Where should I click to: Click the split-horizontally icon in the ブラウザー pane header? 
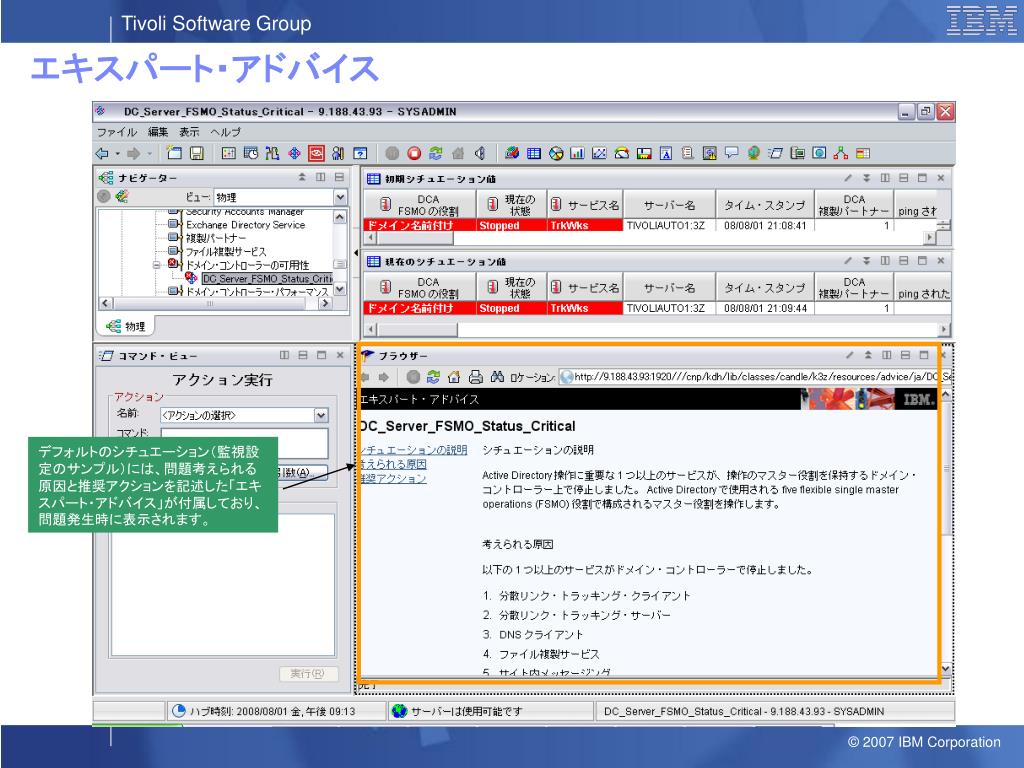pos(905,355)
